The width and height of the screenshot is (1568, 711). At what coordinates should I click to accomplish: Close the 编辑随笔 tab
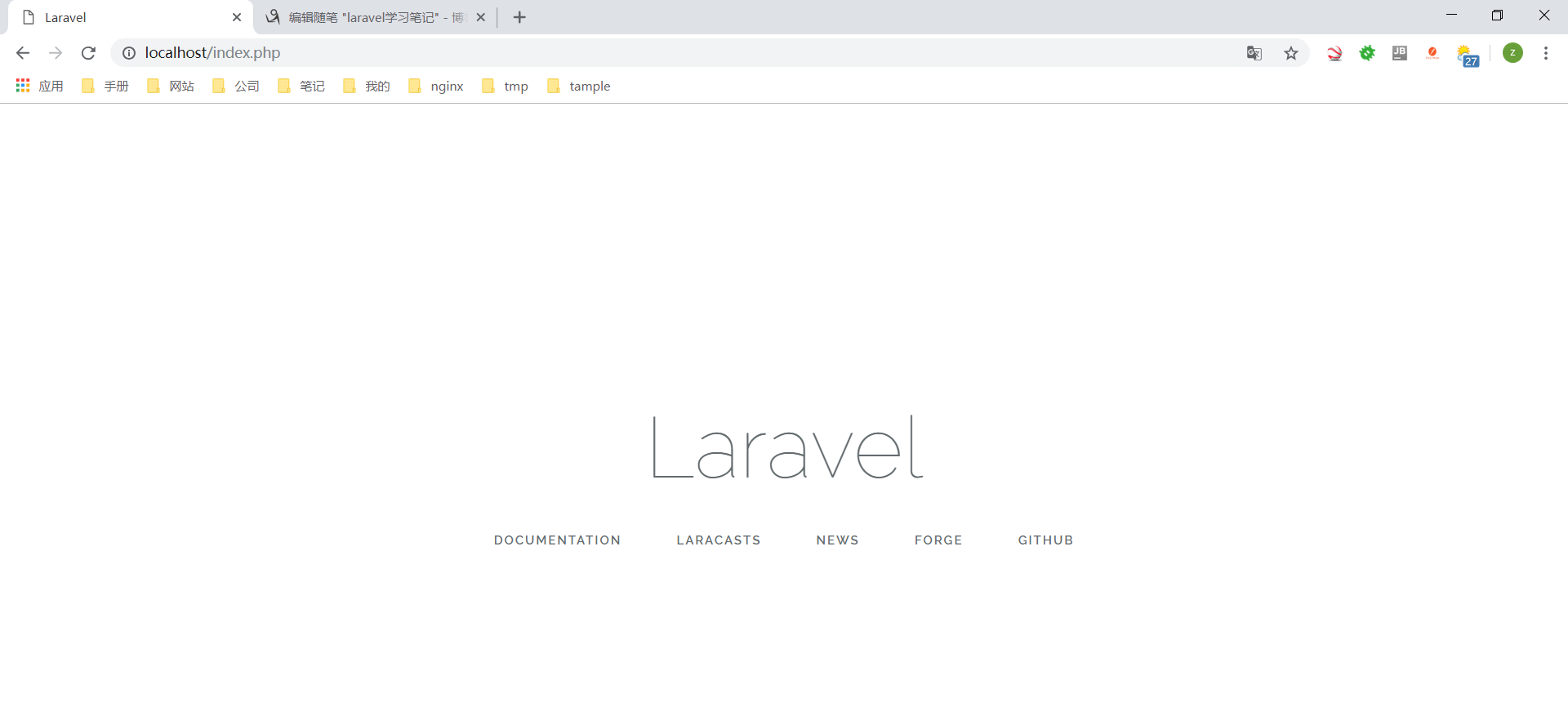(x=481, y=17)
